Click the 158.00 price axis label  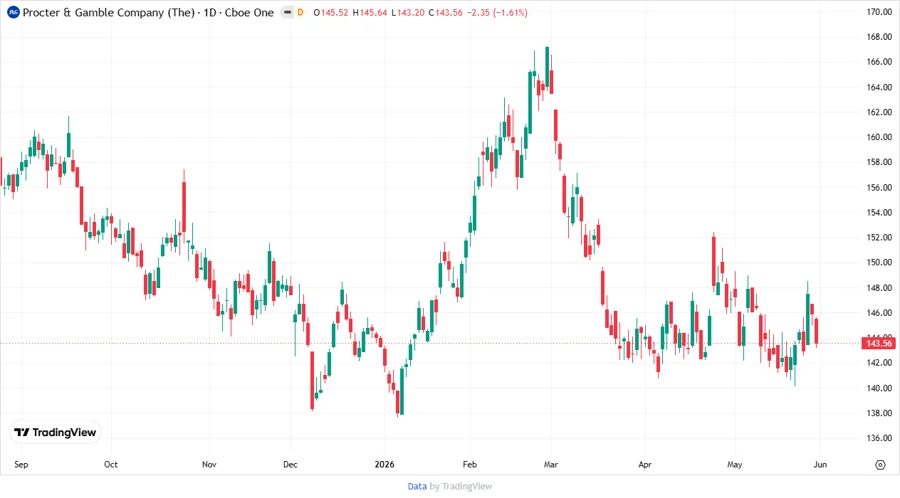[879, 162]
